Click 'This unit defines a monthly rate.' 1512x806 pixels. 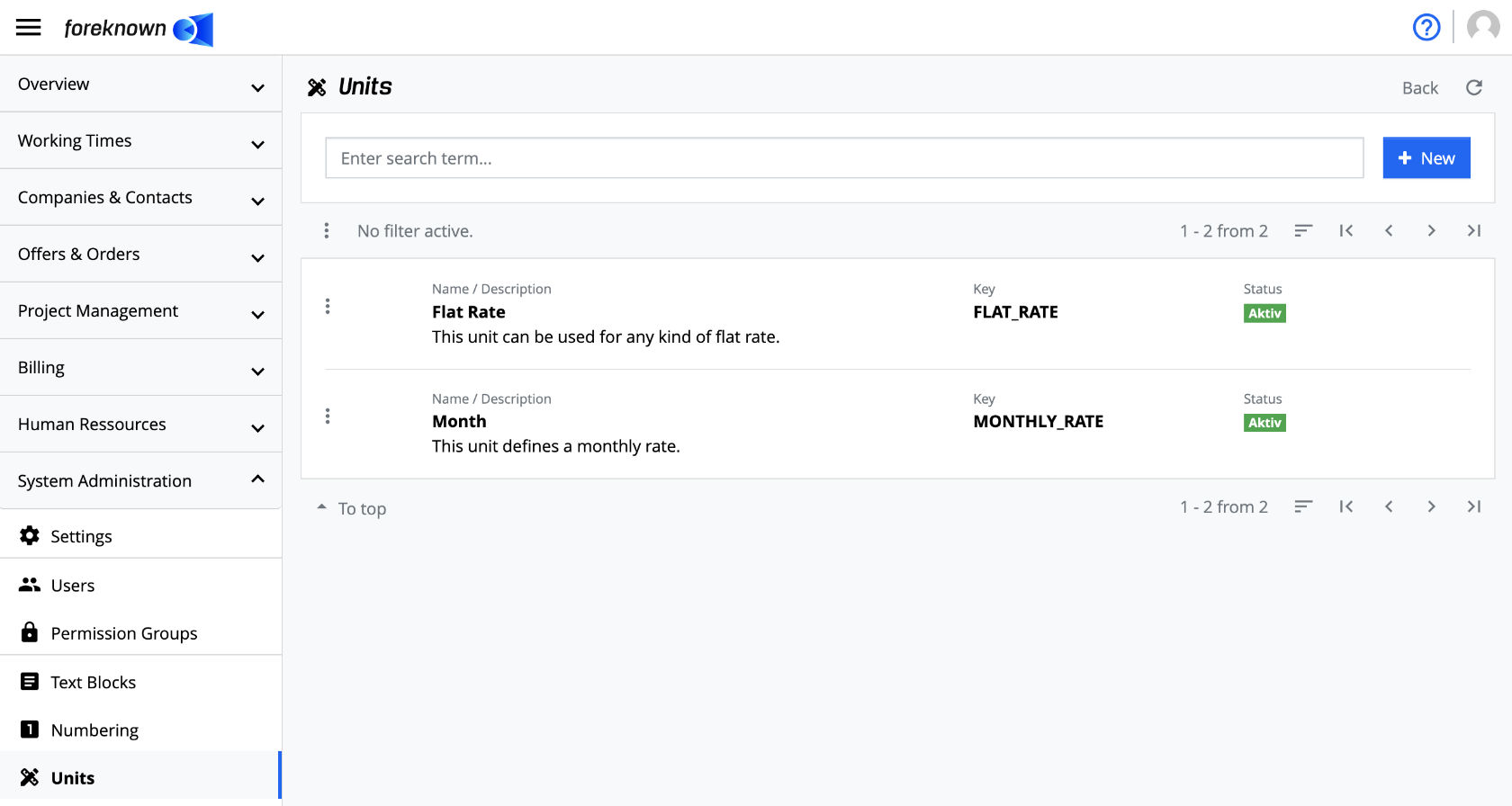(x=556, y=446)
